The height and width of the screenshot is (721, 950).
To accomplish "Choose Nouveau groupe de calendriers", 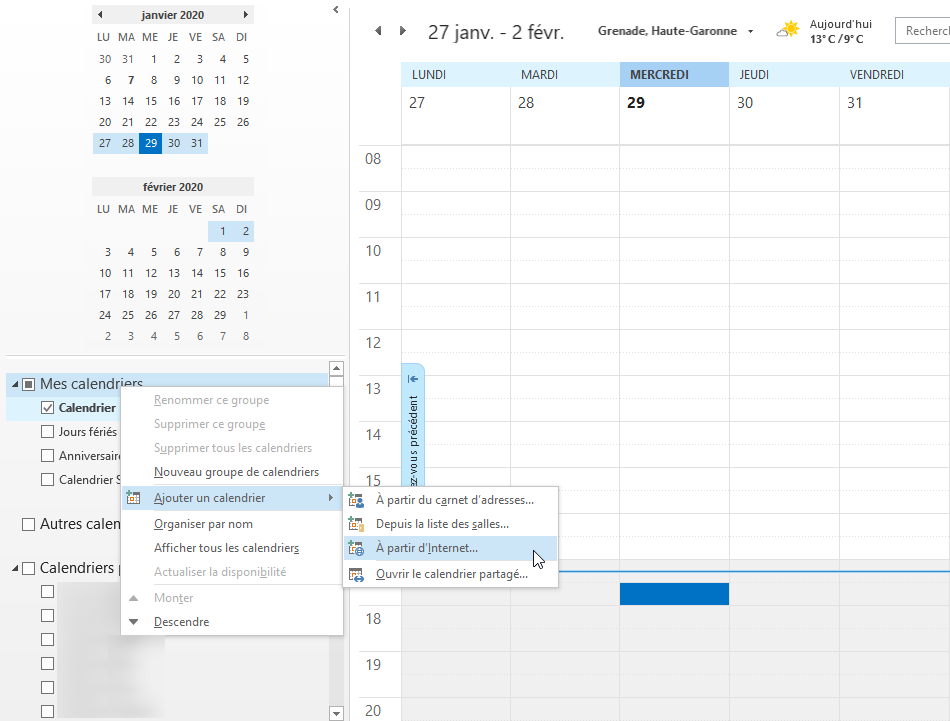I will 236,472.
